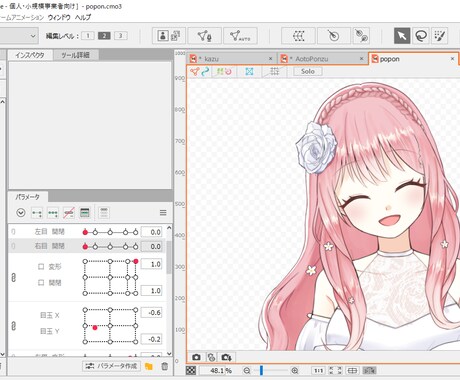Click the yellow new parameter group folder icon
The width and height of the screenshot is (460, 380).
(x=149, y=366)
